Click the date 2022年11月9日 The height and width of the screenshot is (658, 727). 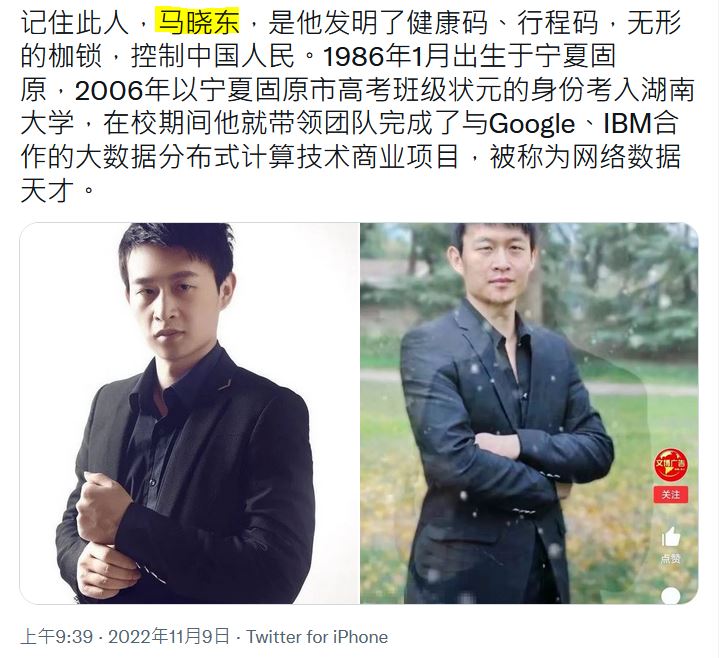pos(169,636)
